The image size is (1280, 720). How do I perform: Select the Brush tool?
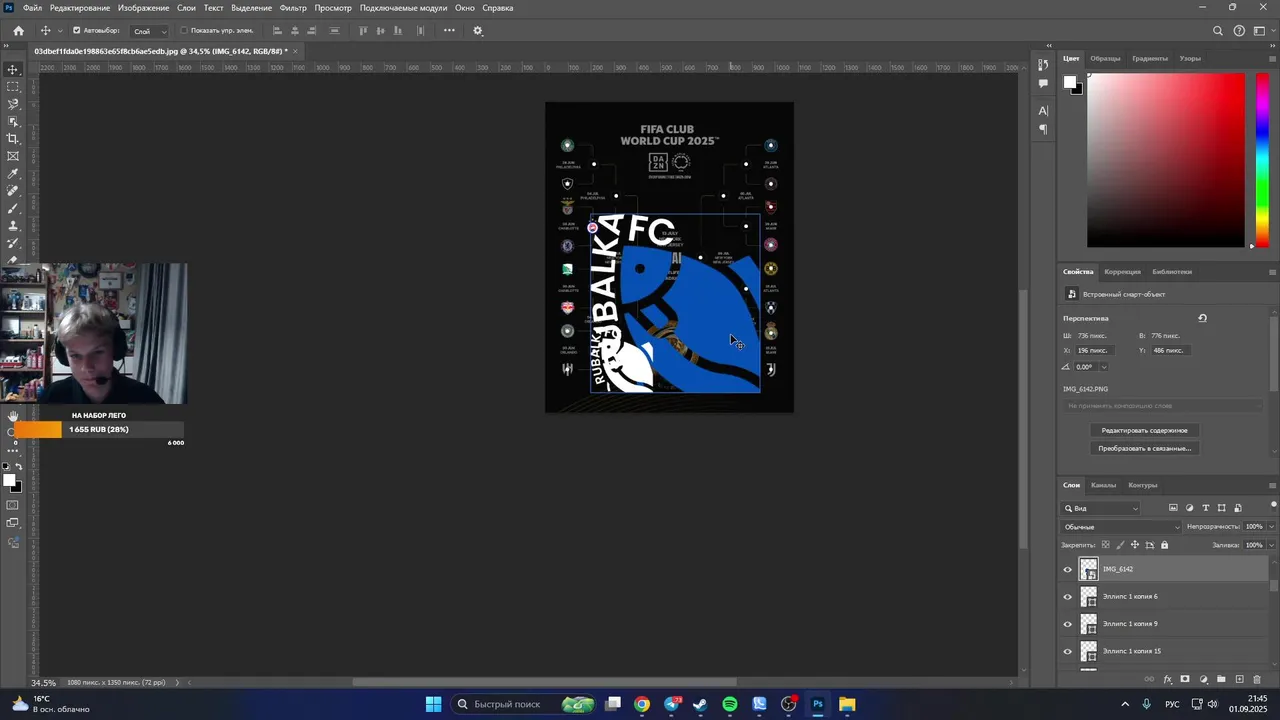tap(13, 208)
